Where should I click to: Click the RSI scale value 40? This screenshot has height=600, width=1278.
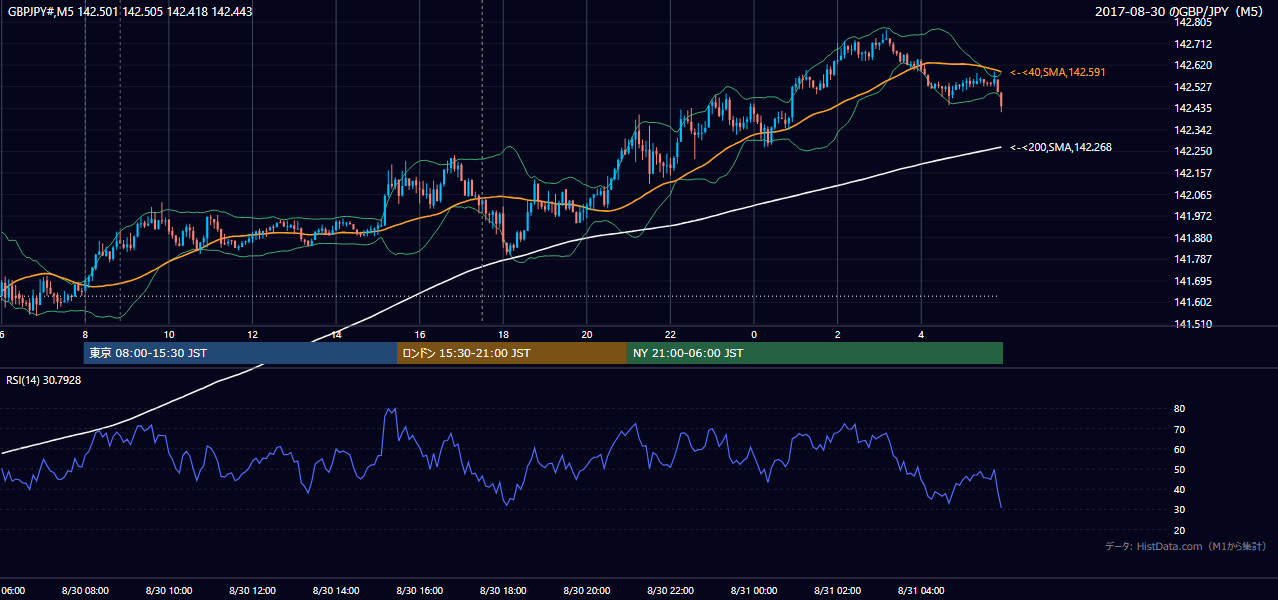[1179, 489]
